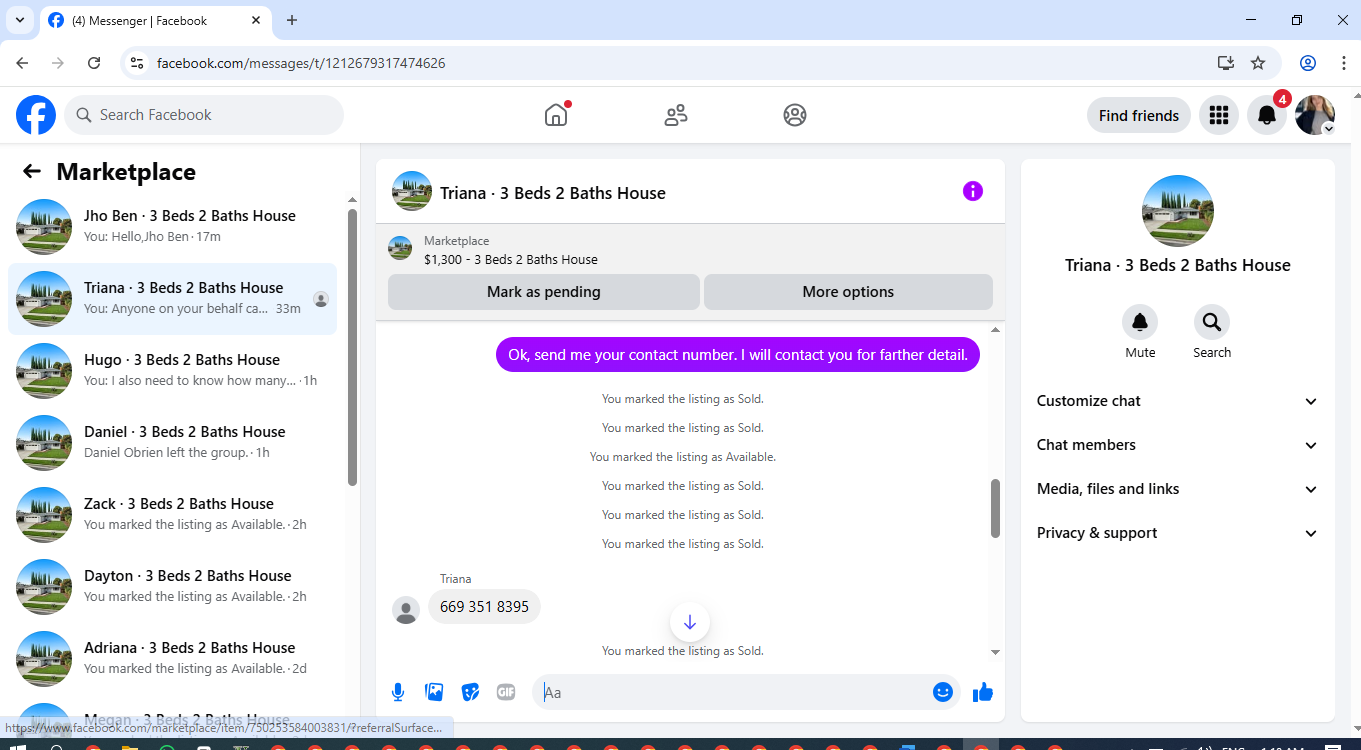The image size is (1361, 750).
Task: Open conversation information purple icon
Action: pyautogui.click(x=973, y=191)
